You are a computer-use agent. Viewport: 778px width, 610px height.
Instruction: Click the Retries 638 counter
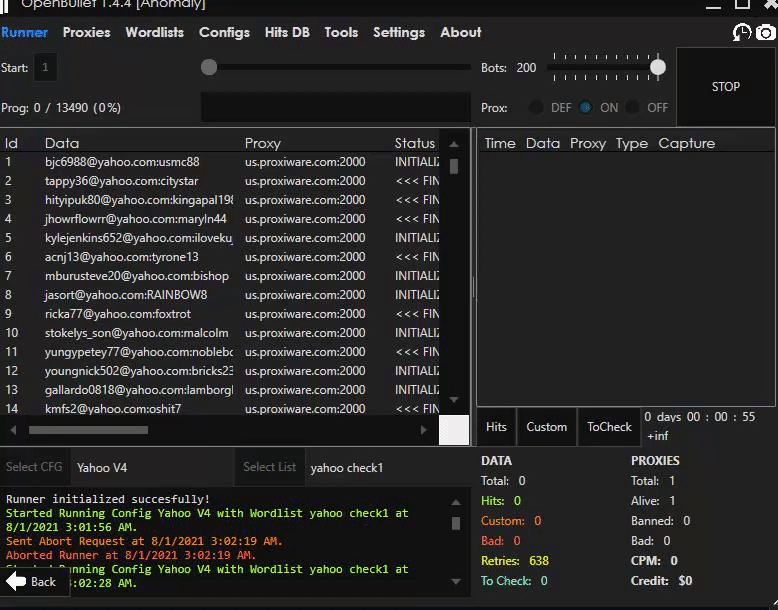[x=515, y=561]
